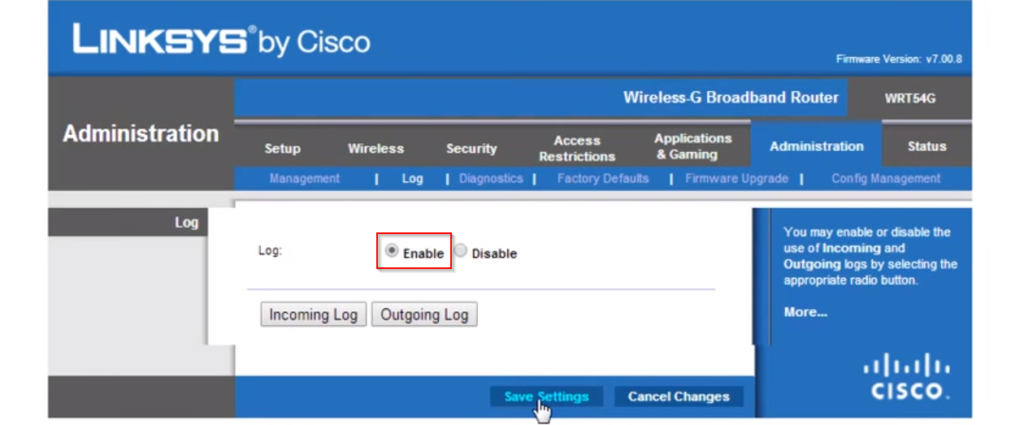This screenshot has height=425, width=1024.
Task: Go to the Security tab
Action: [x=471, y=148]
